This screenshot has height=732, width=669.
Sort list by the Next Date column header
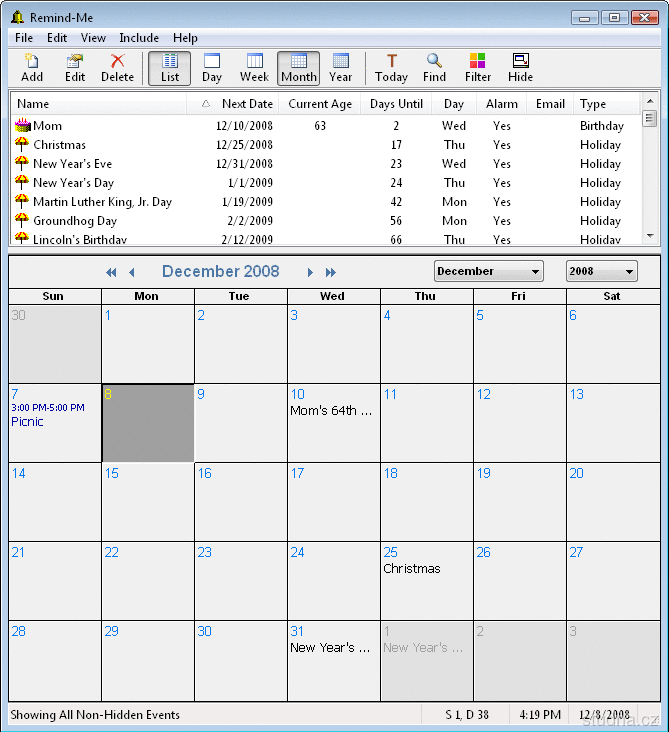point(247,104)
